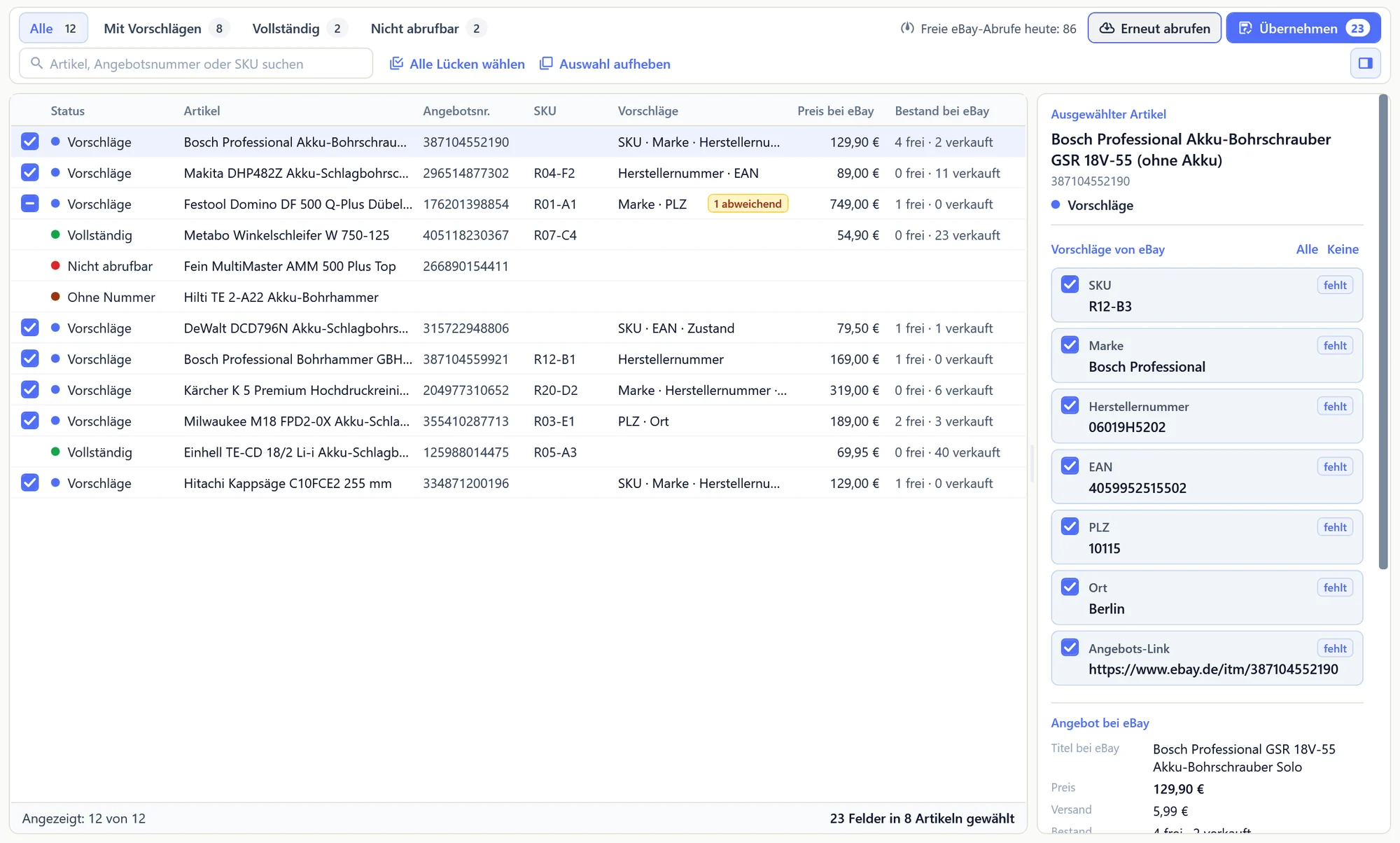This screenshot has width=1400, height=843.
Task: Select the Metabo Winkelschleifer W 750-125 row
Action: pyautogui.click(x=518, y=235)
